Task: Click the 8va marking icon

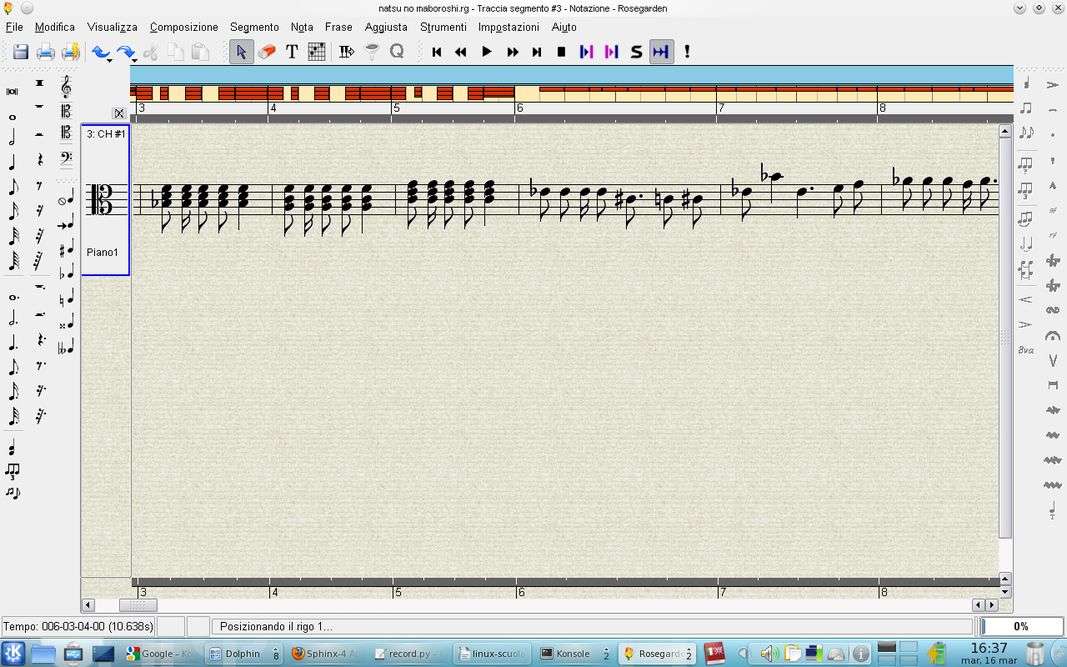Action: coord(1026,350)
